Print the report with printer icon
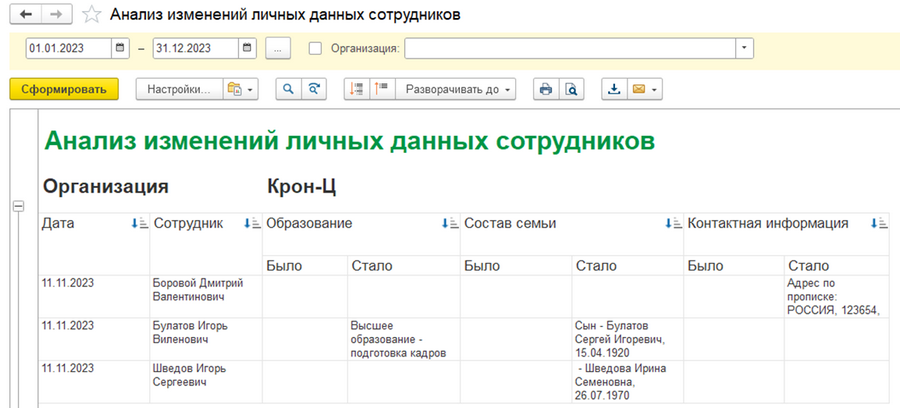The width and height of the screenshot is (900, 408). point(546,89)
